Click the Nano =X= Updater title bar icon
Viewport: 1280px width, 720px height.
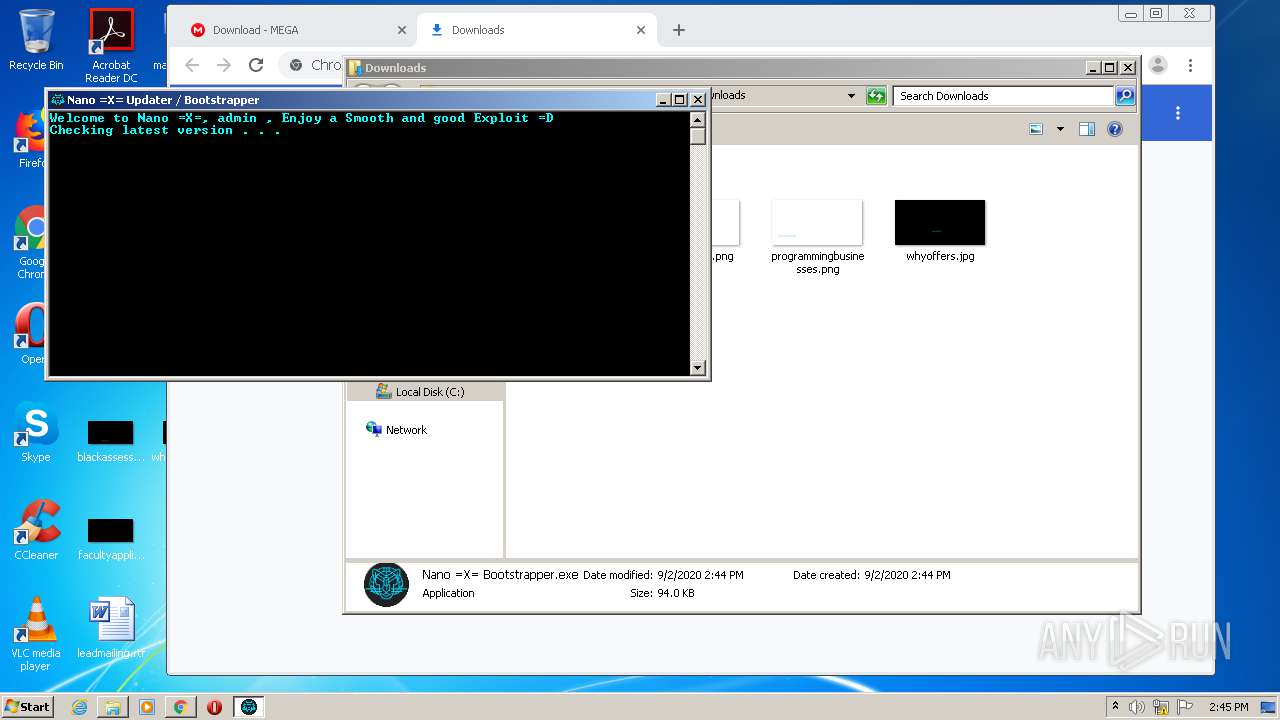[x=58, y=100]
